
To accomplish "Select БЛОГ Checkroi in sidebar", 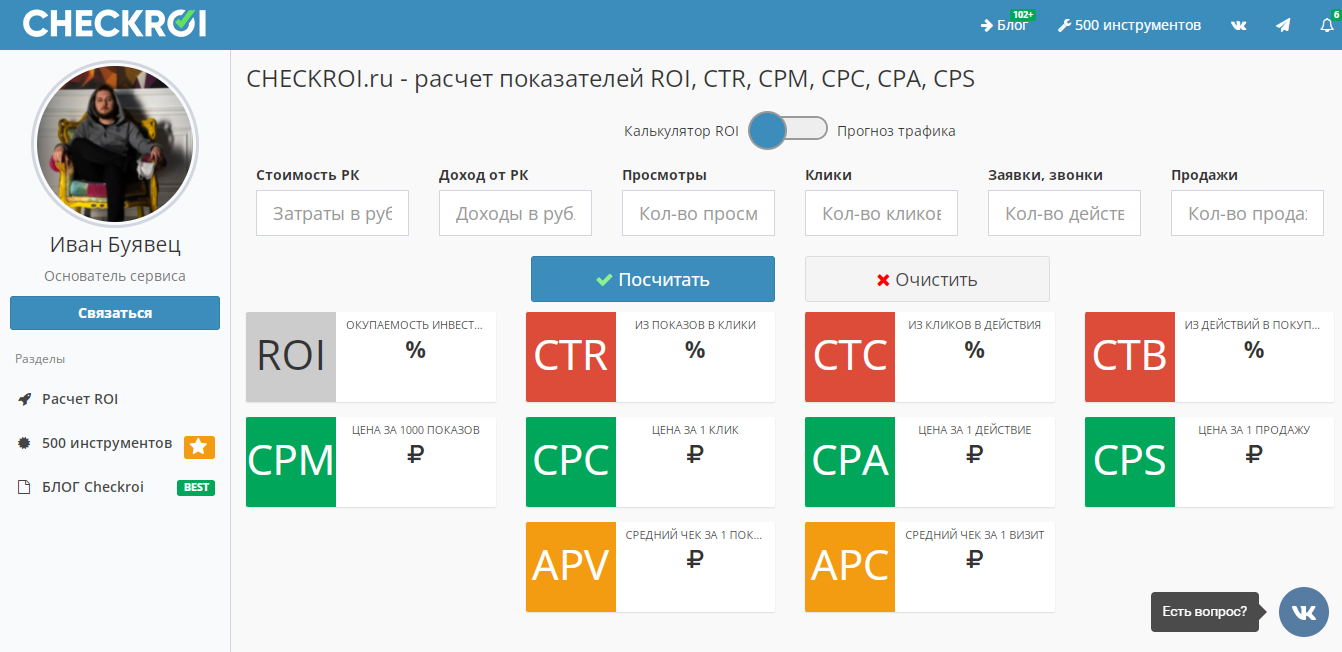I will (x=92, y=487).
